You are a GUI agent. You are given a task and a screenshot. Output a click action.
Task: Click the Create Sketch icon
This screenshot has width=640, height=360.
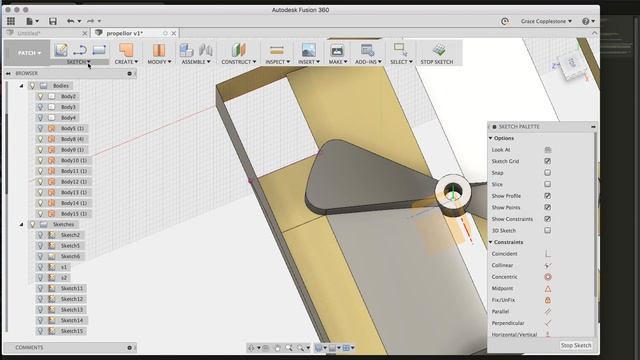coord(61,50)
